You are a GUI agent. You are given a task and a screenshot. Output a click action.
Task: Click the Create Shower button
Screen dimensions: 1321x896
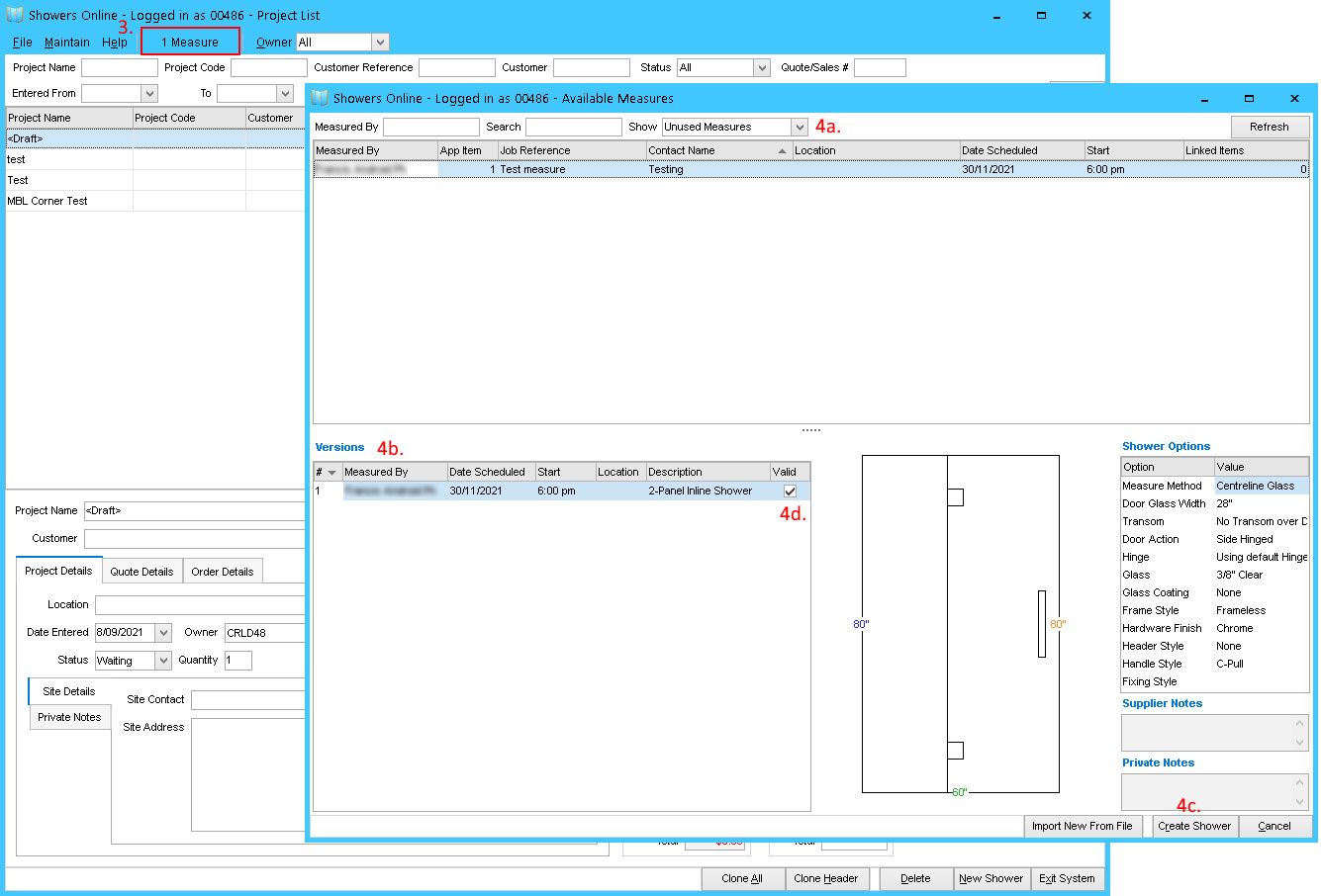tap(1194, 826)
